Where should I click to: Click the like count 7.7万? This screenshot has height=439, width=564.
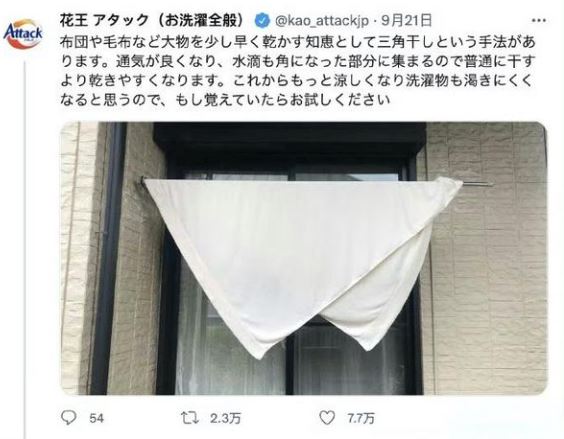pyautogui.click(x=361, y=418)
